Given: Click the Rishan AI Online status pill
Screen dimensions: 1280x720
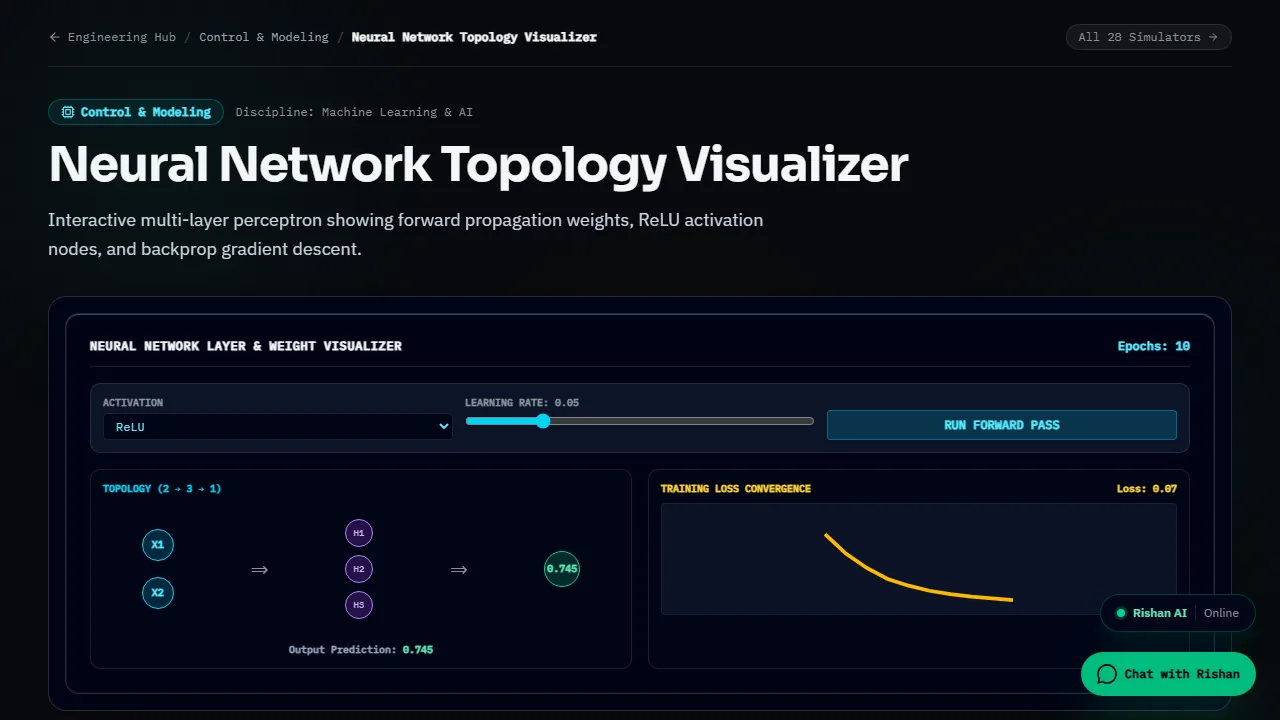Looking at the screenshot, I should point(1178,613).
